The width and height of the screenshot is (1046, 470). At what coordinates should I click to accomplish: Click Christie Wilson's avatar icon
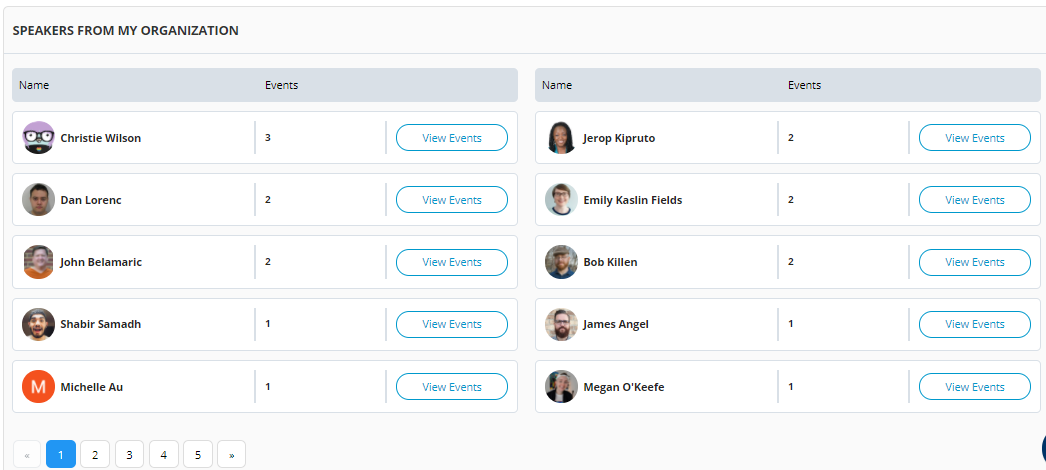coord(38,137)
